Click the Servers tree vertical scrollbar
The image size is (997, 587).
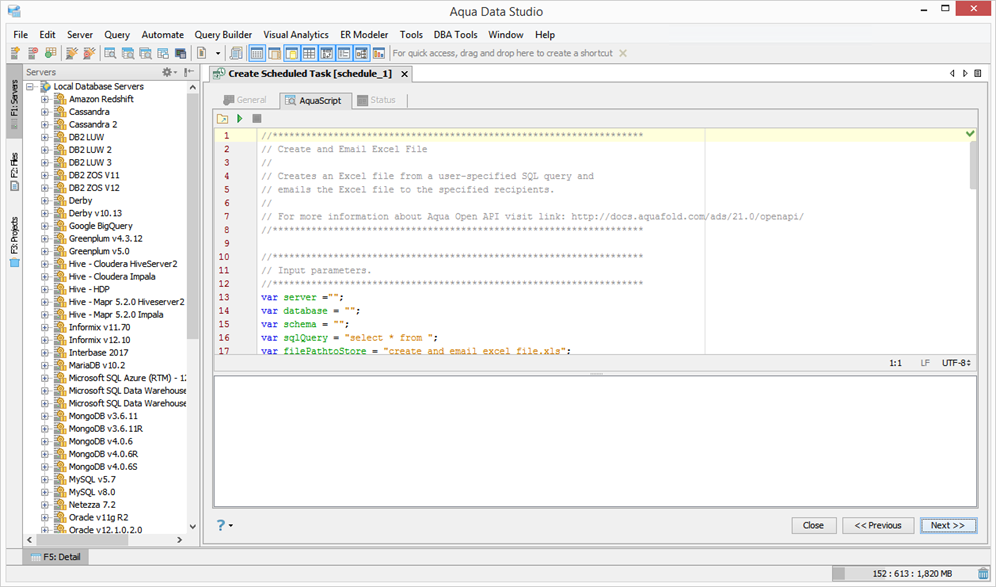pyautogui.click(x=193, y=216)
